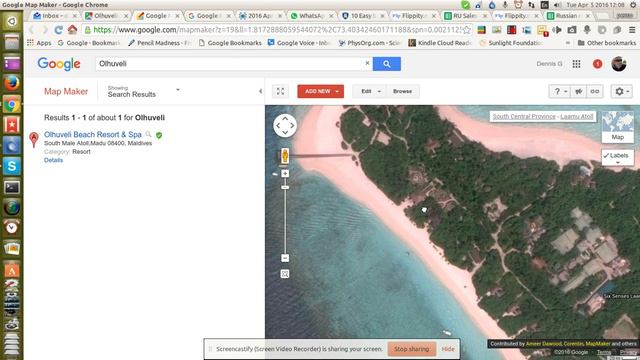This screenshot has width=640, height=360.
Task: Click the feedback megaphone icon
Action: click(x=578, y=91)
